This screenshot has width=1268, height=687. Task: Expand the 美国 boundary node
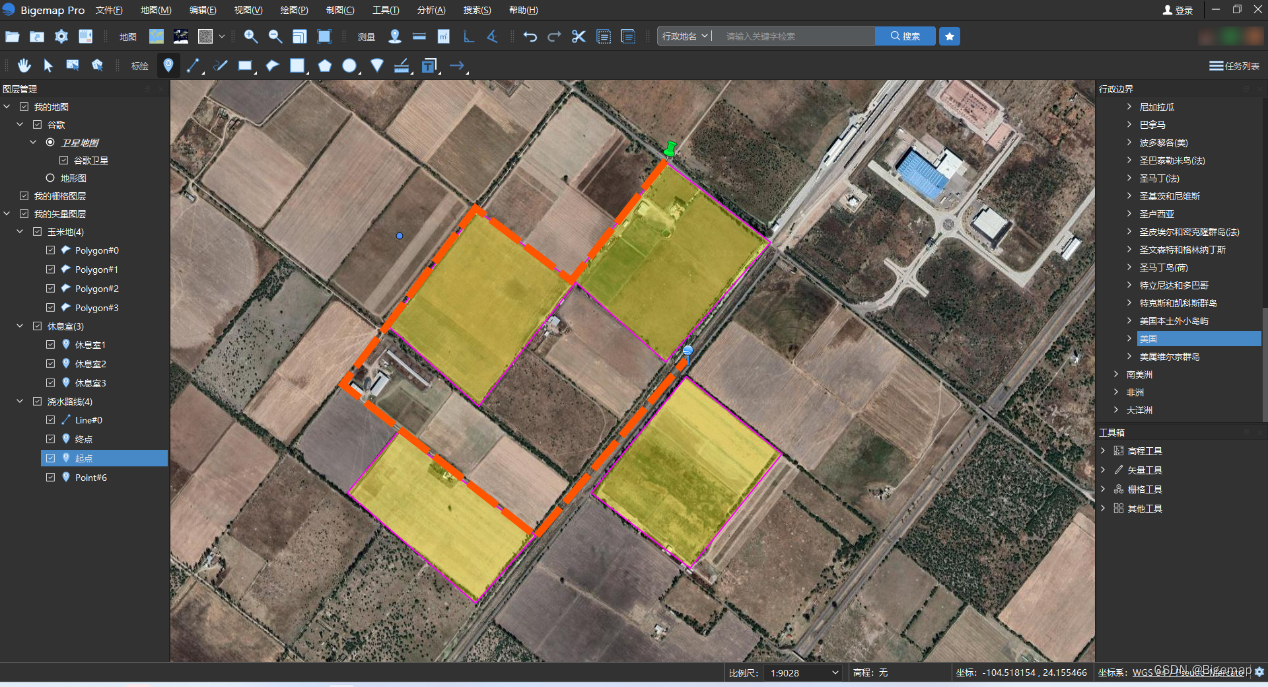point(1130,338)
